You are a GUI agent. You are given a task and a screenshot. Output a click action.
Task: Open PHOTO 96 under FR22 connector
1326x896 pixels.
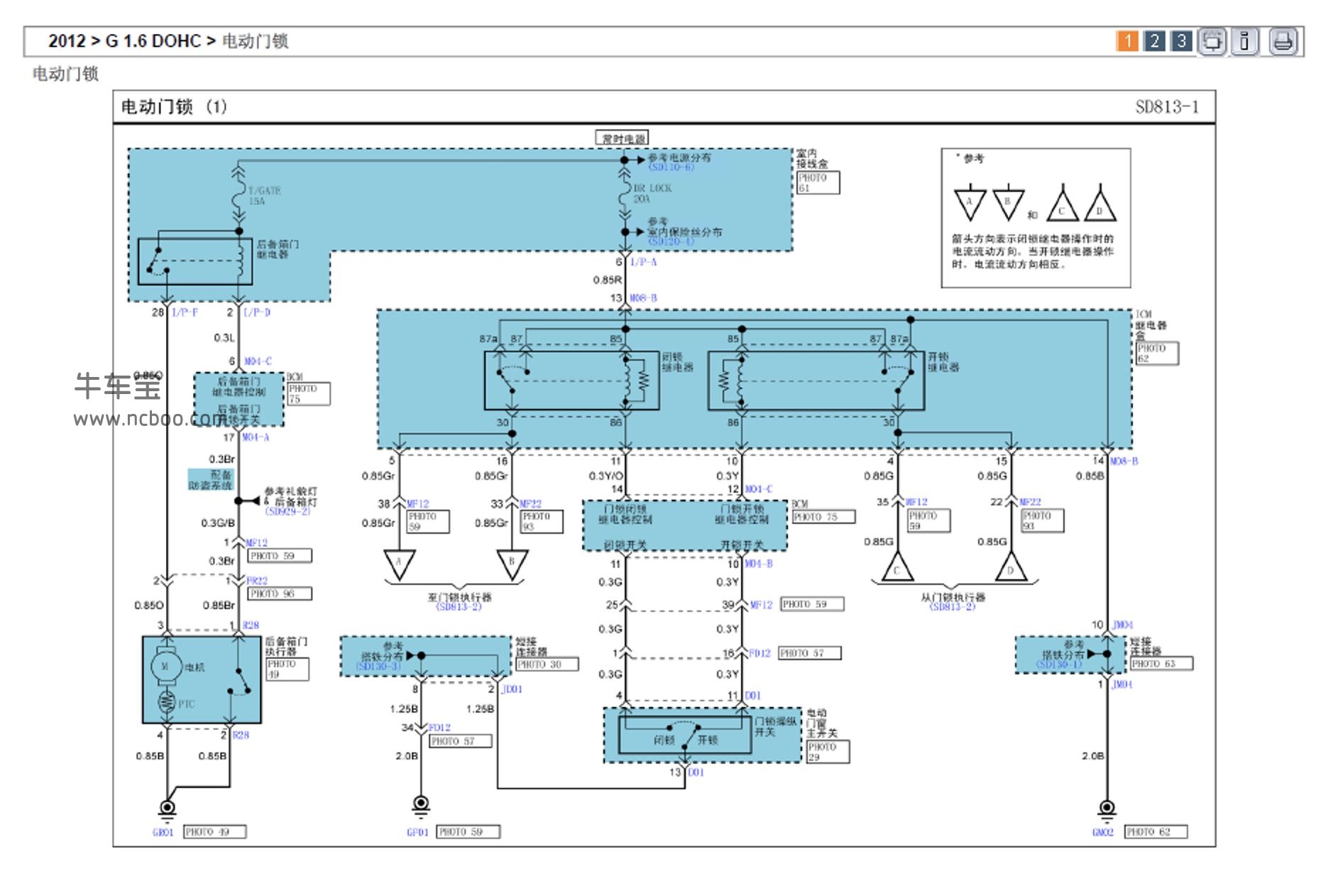pos(280,594)
